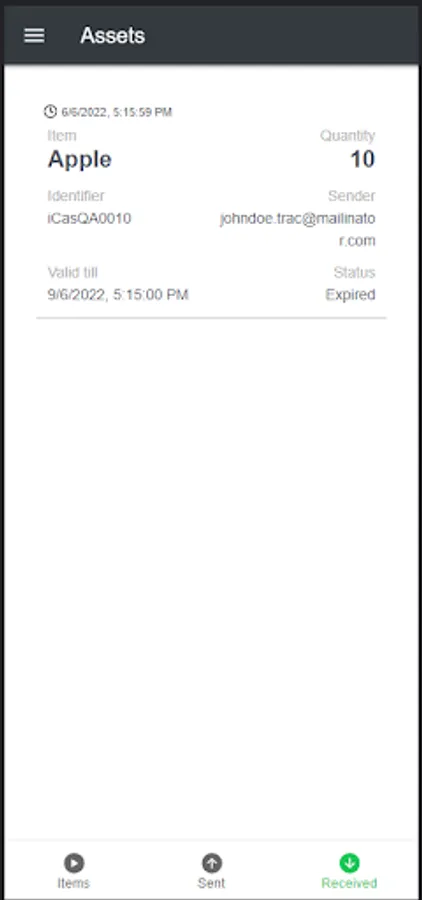Click the Items play-circle icon
Viewport: 422px width, 900px height.
point(73,863)
